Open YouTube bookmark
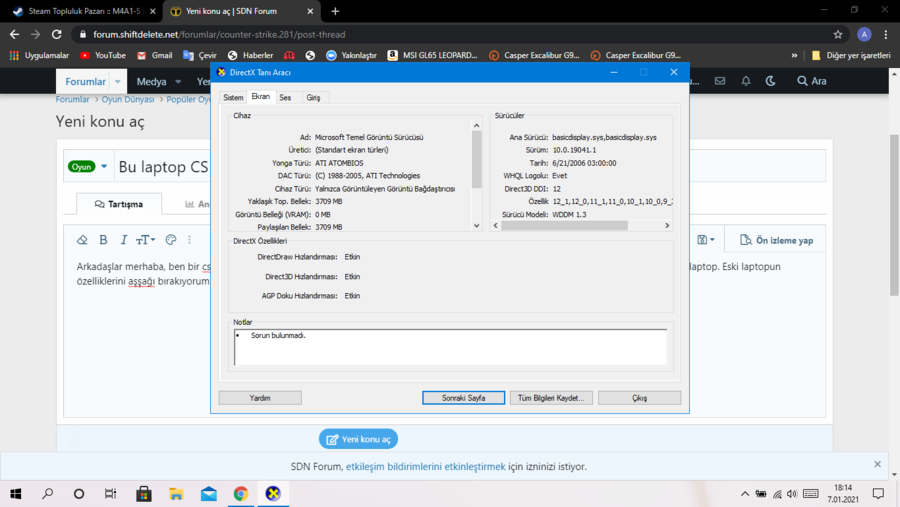Image resolution: width=900 pixels, height=507 pixels. pos(103,55)
